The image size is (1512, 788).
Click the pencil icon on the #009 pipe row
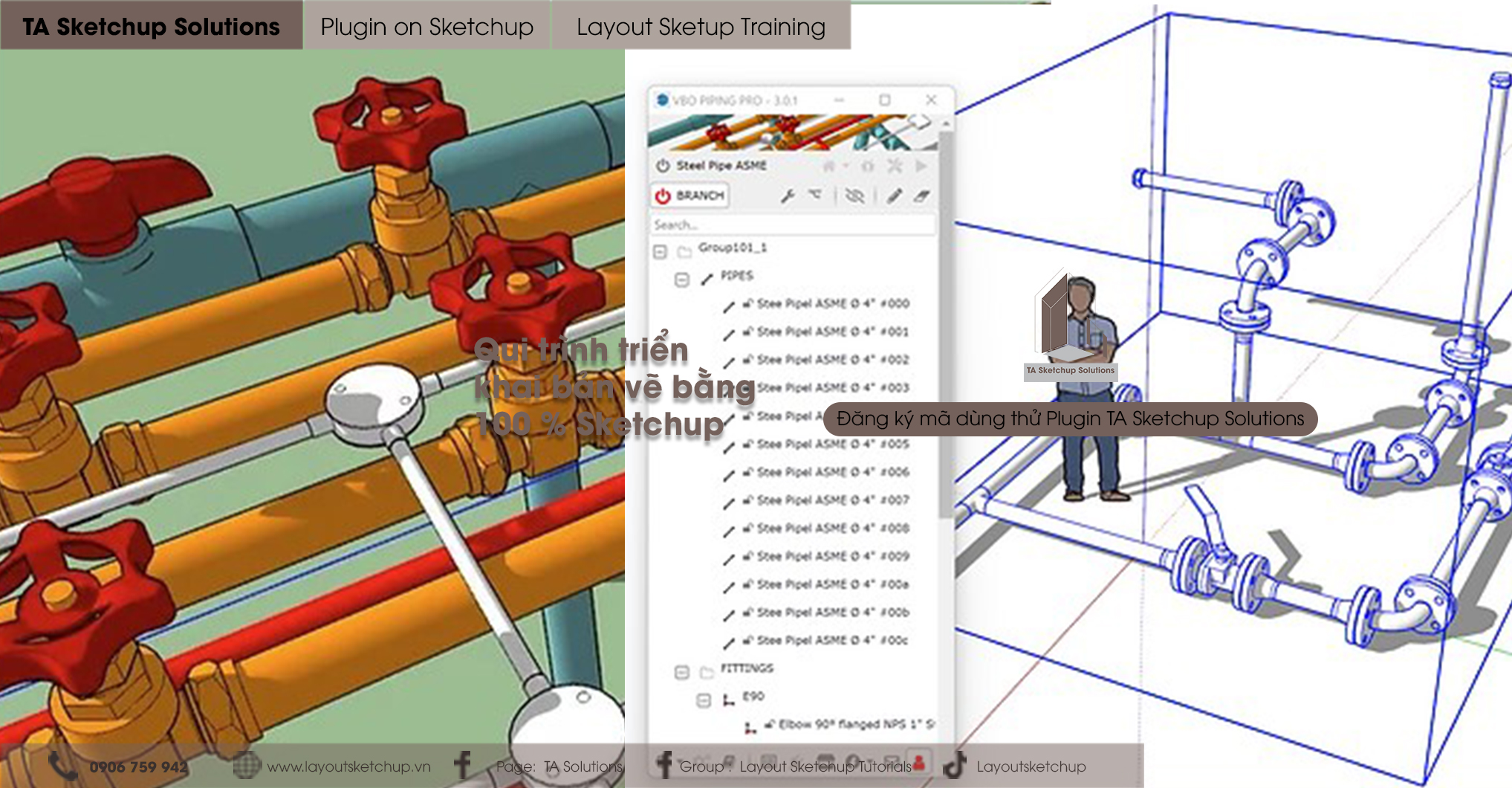tap(729, 558)
